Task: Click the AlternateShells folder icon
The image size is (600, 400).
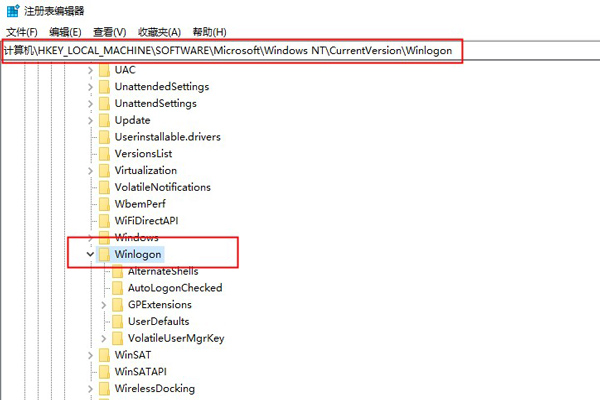Action: point(117,271)
